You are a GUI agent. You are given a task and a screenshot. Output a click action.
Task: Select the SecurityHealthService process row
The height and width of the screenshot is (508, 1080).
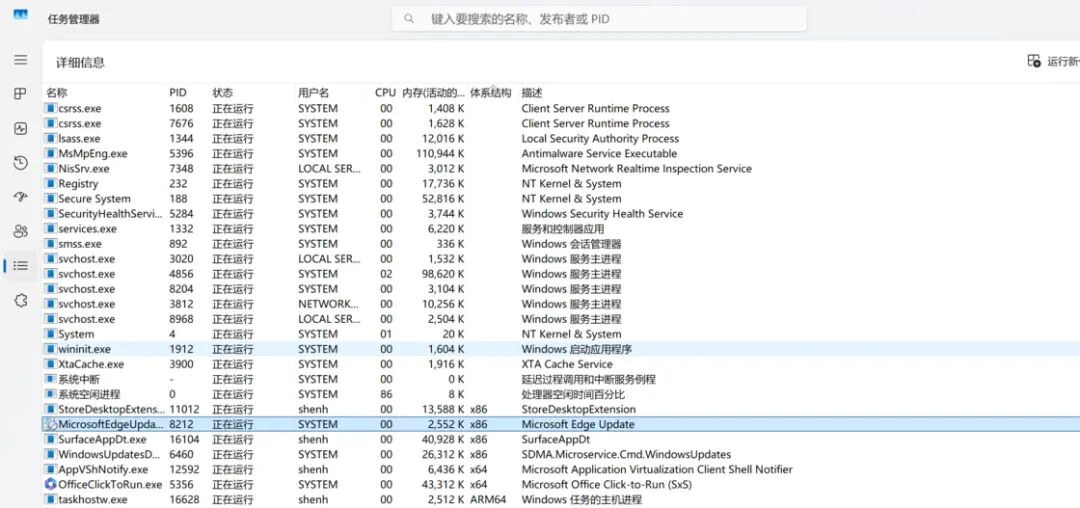coord(561,213)
